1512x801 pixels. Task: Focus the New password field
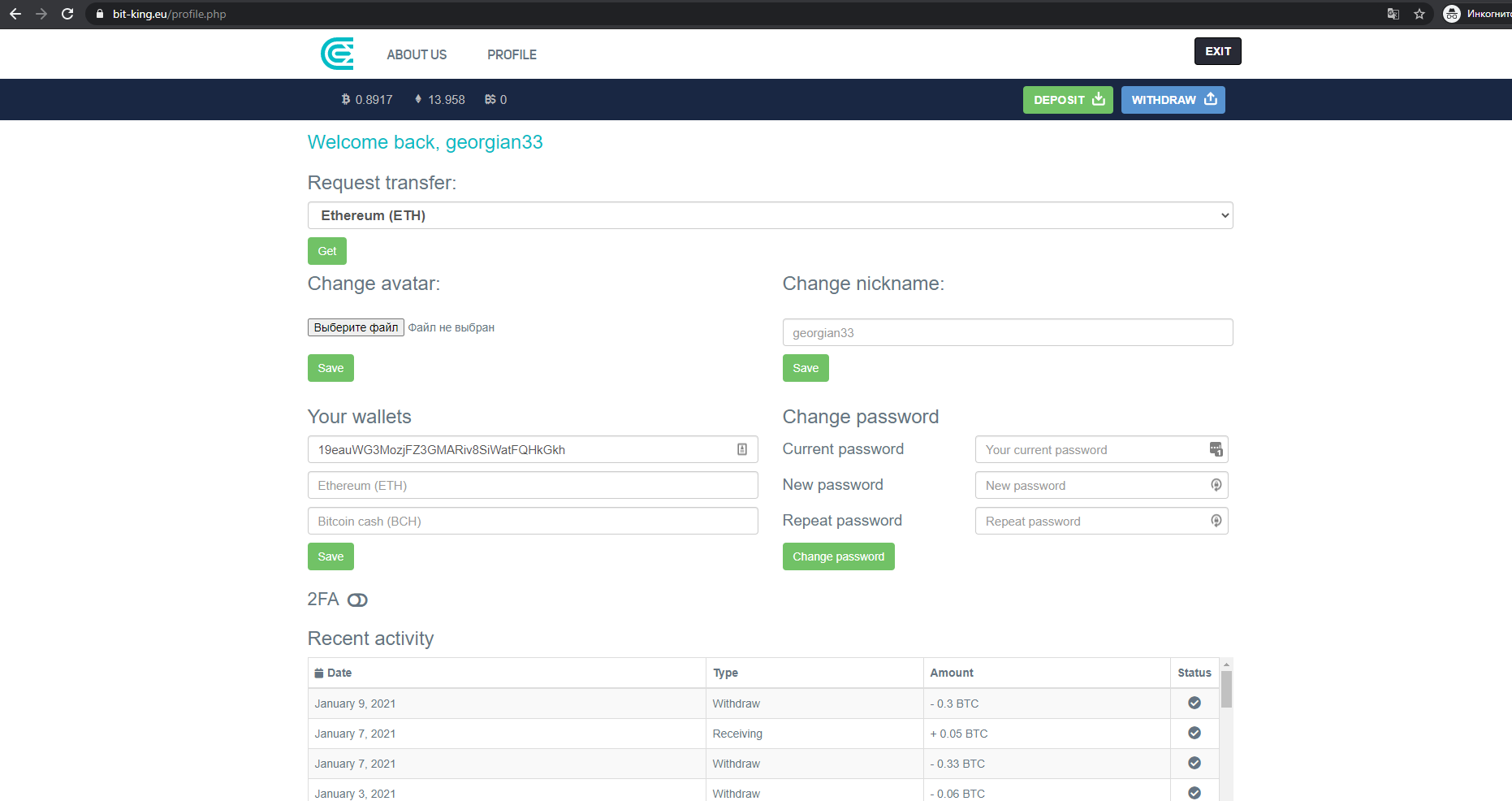click(1101, 485)
